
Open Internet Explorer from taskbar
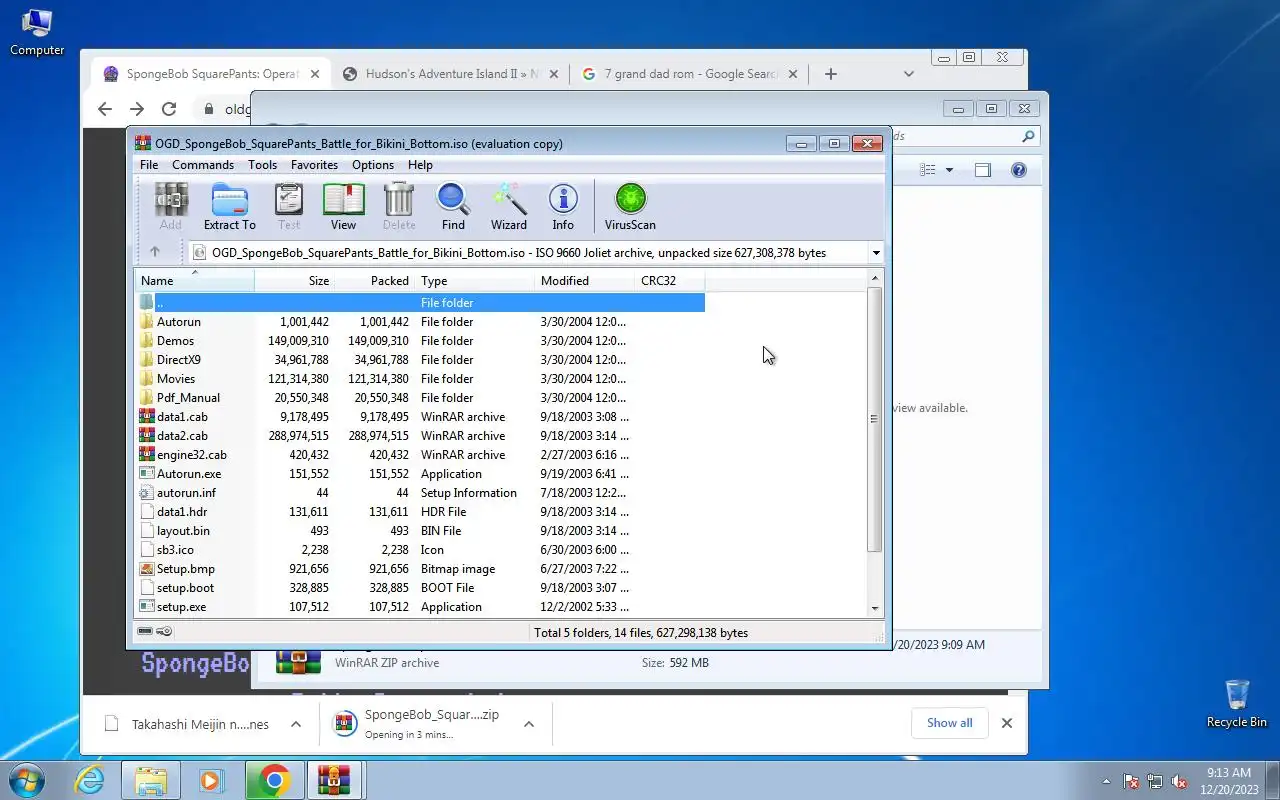90,780
